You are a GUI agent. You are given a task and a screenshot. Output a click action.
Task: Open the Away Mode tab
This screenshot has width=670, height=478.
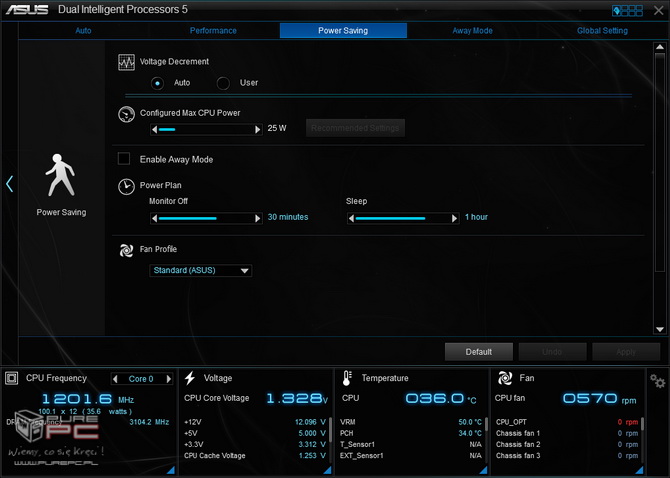pyautogui.click(x=473, y=31)
